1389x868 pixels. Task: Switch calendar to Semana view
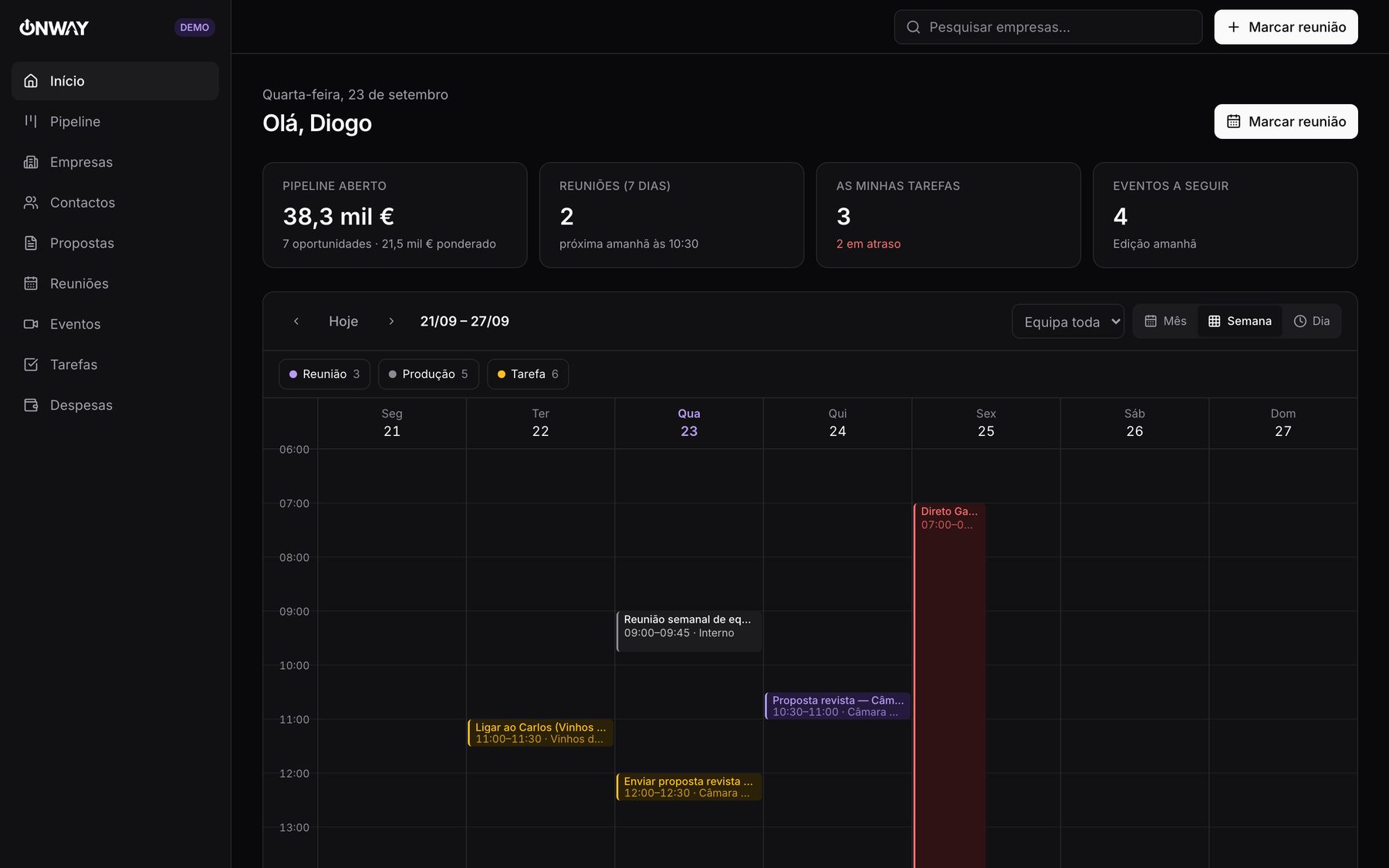1240,321
